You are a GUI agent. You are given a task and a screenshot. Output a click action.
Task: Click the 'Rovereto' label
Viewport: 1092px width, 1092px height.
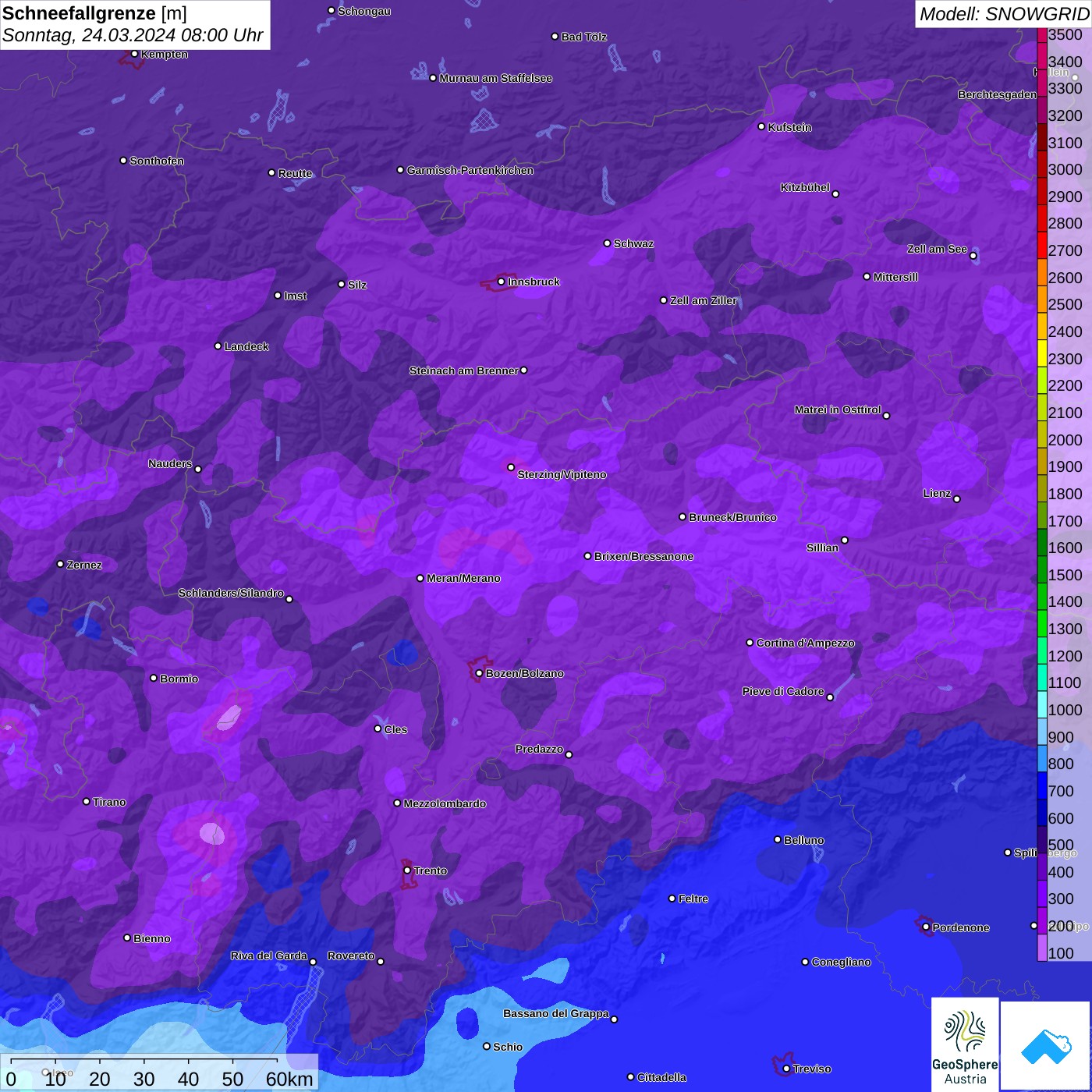point(351,955)
